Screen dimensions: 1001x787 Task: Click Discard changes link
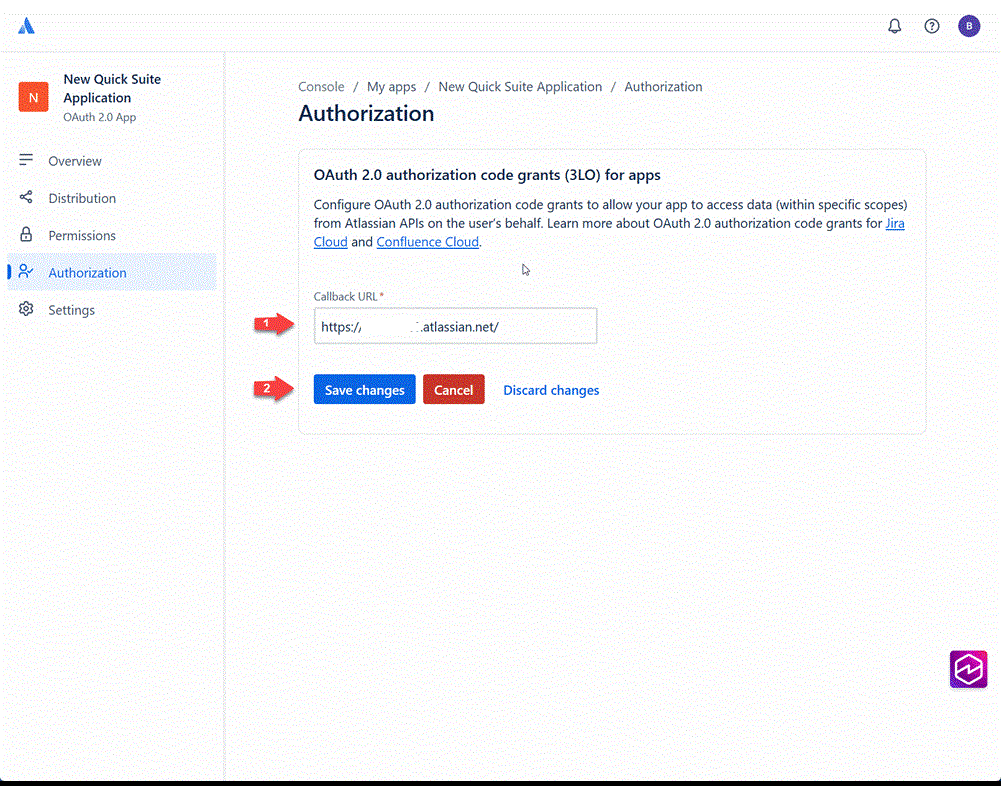click(551, 390)
